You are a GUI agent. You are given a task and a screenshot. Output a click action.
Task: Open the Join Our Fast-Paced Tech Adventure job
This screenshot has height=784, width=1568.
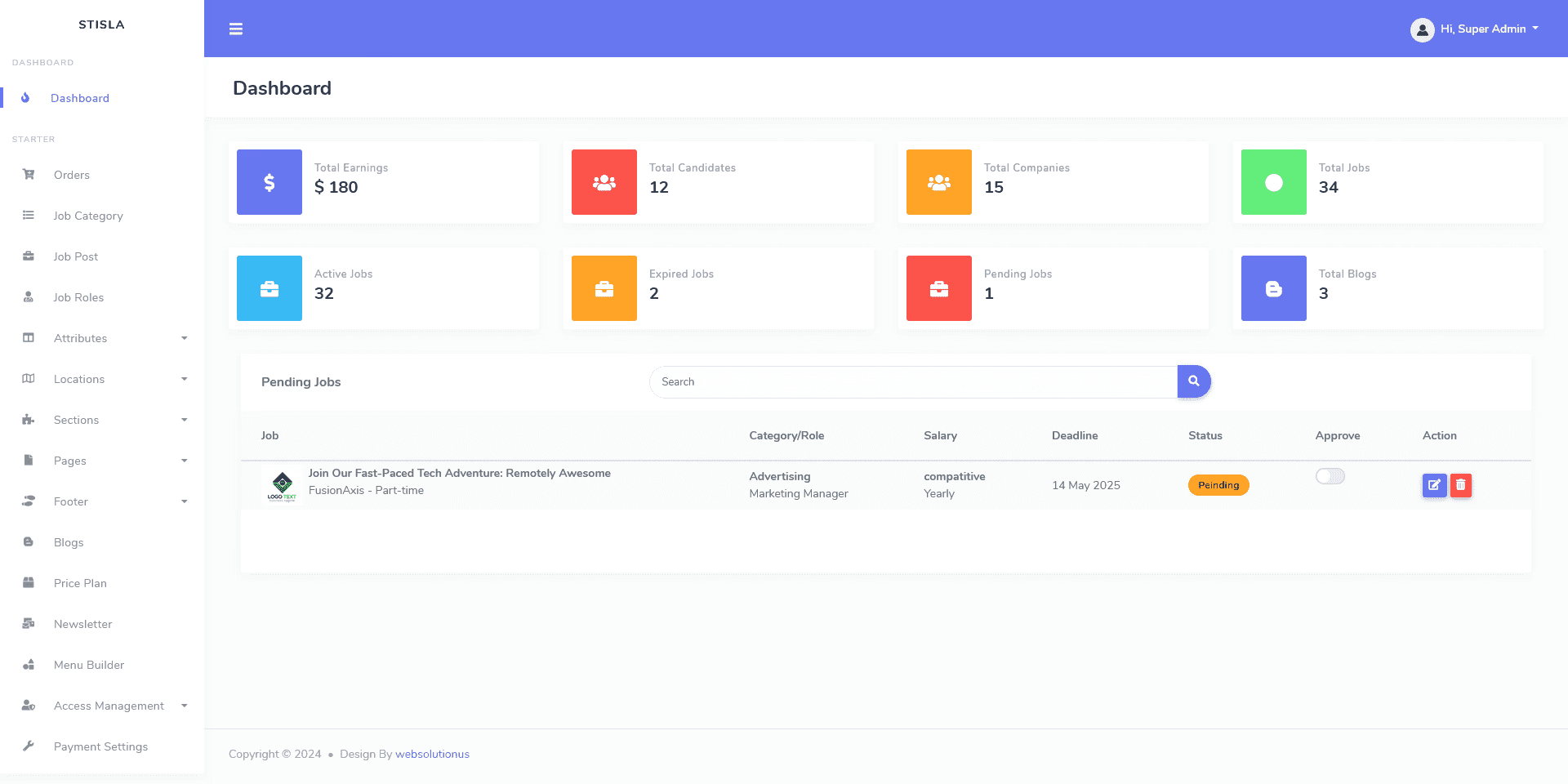pos(459,473)
